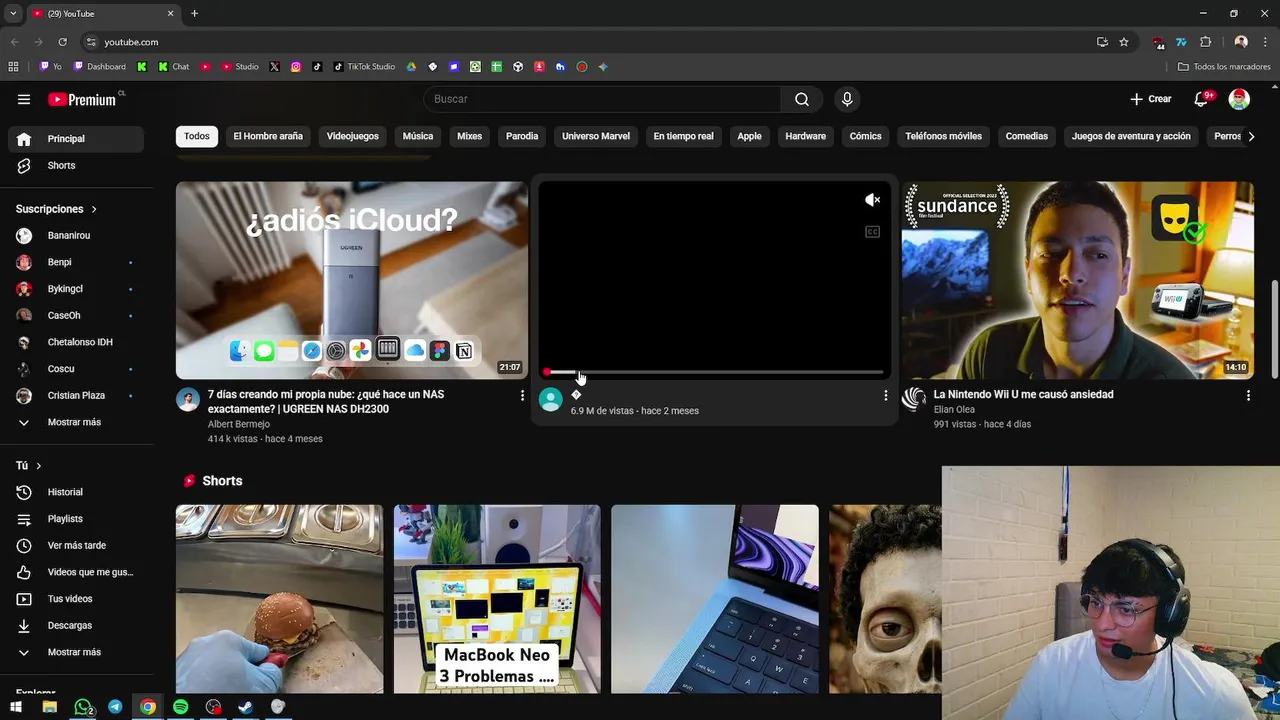Open WhatsApp from the taskbar

[x=83, y=707]
